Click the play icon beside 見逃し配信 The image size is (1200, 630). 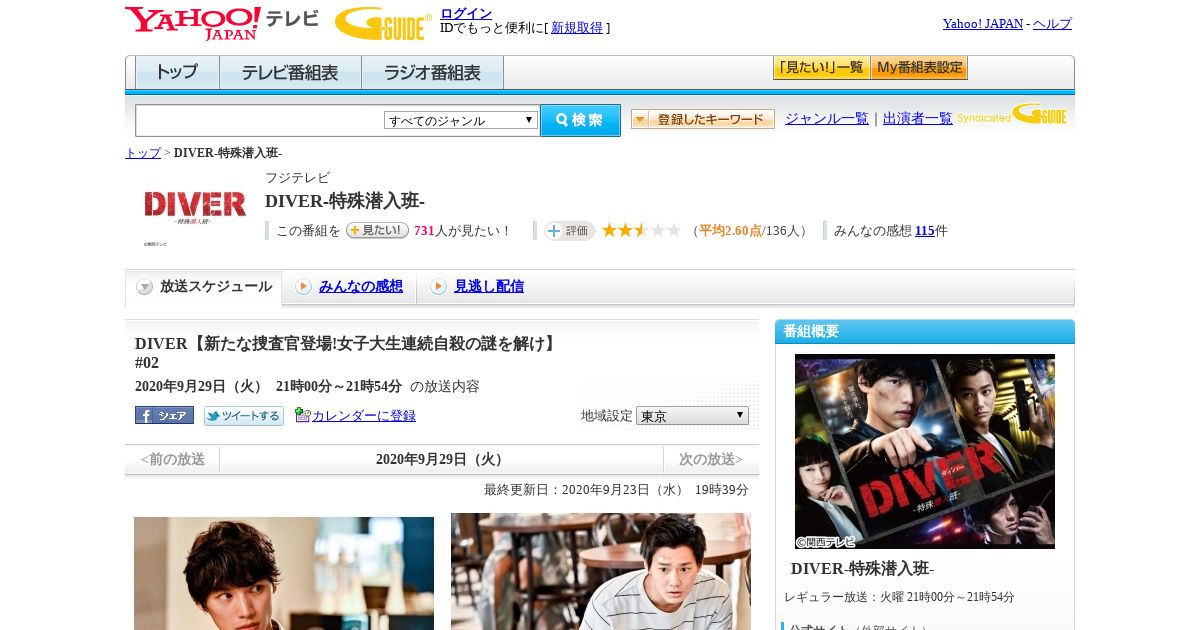coord(438,287)
